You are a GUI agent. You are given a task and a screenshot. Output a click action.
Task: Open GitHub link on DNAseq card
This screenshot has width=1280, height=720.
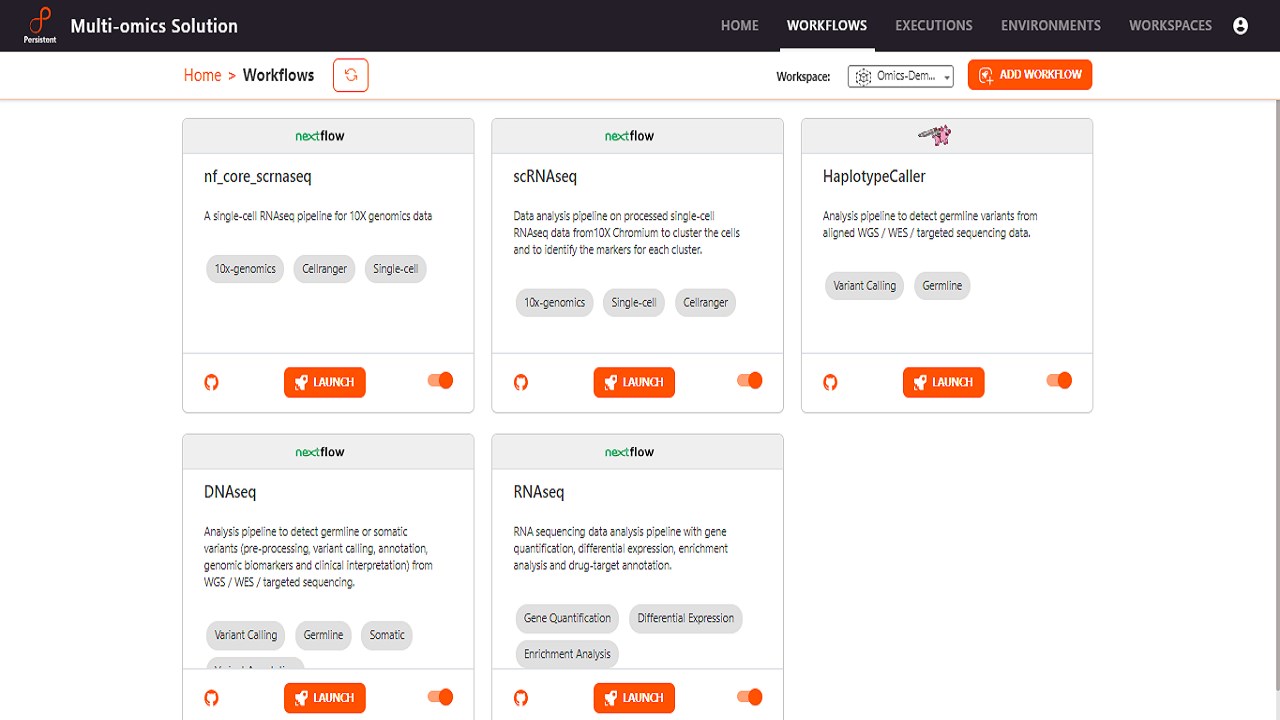tap(211, 698)
